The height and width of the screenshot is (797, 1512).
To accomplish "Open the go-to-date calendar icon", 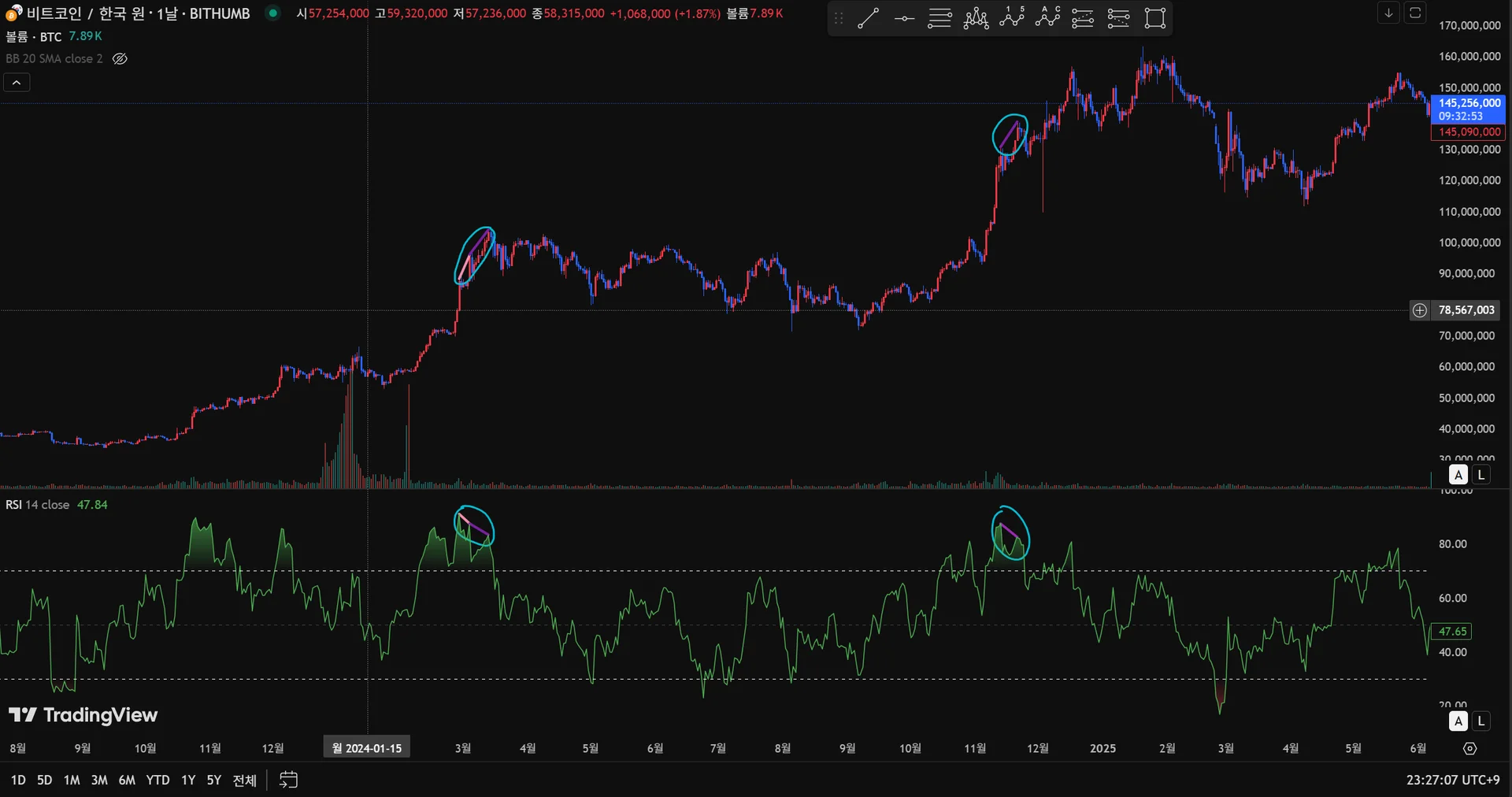I will [x=288, y=780].
